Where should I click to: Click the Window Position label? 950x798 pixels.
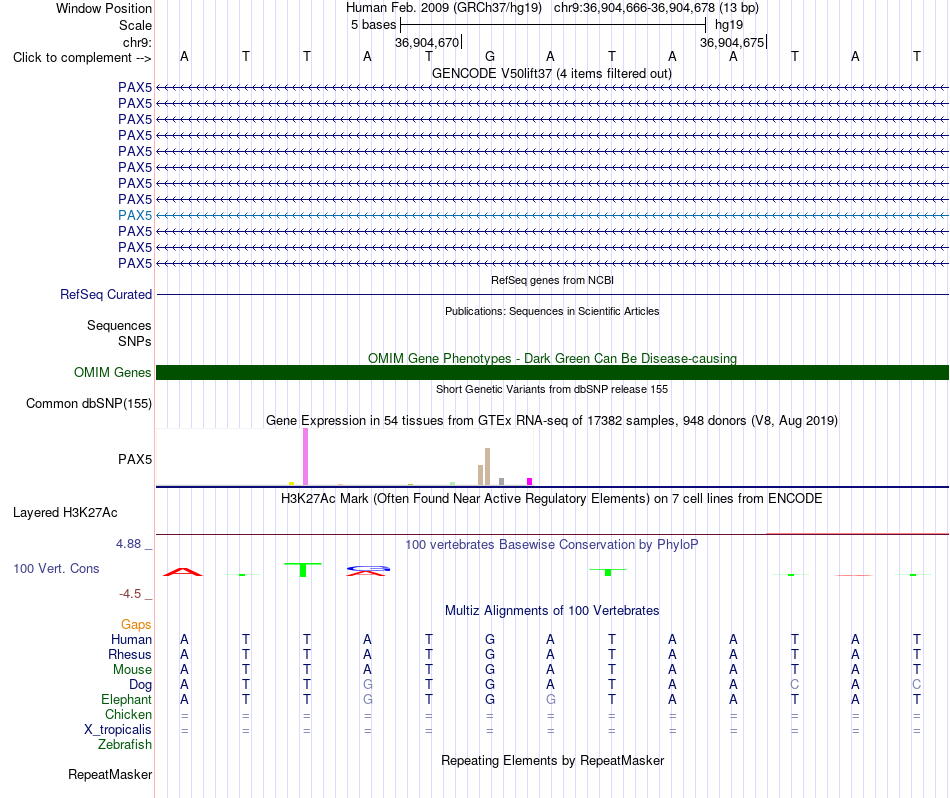(104, 8)
